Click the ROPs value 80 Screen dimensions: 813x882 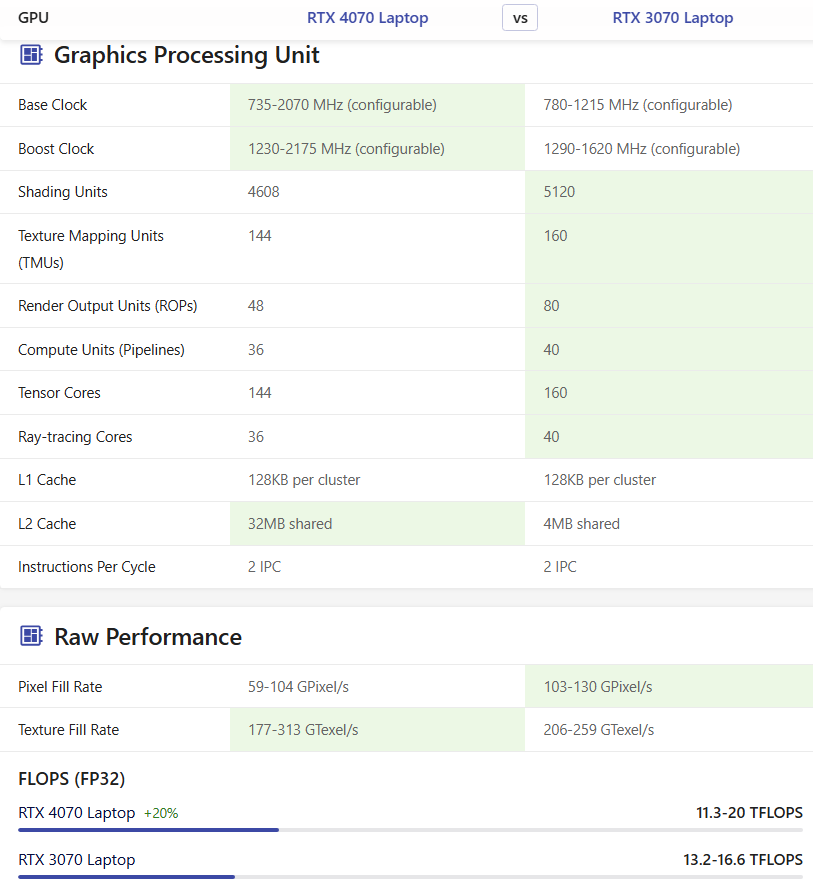pos(551,306)
